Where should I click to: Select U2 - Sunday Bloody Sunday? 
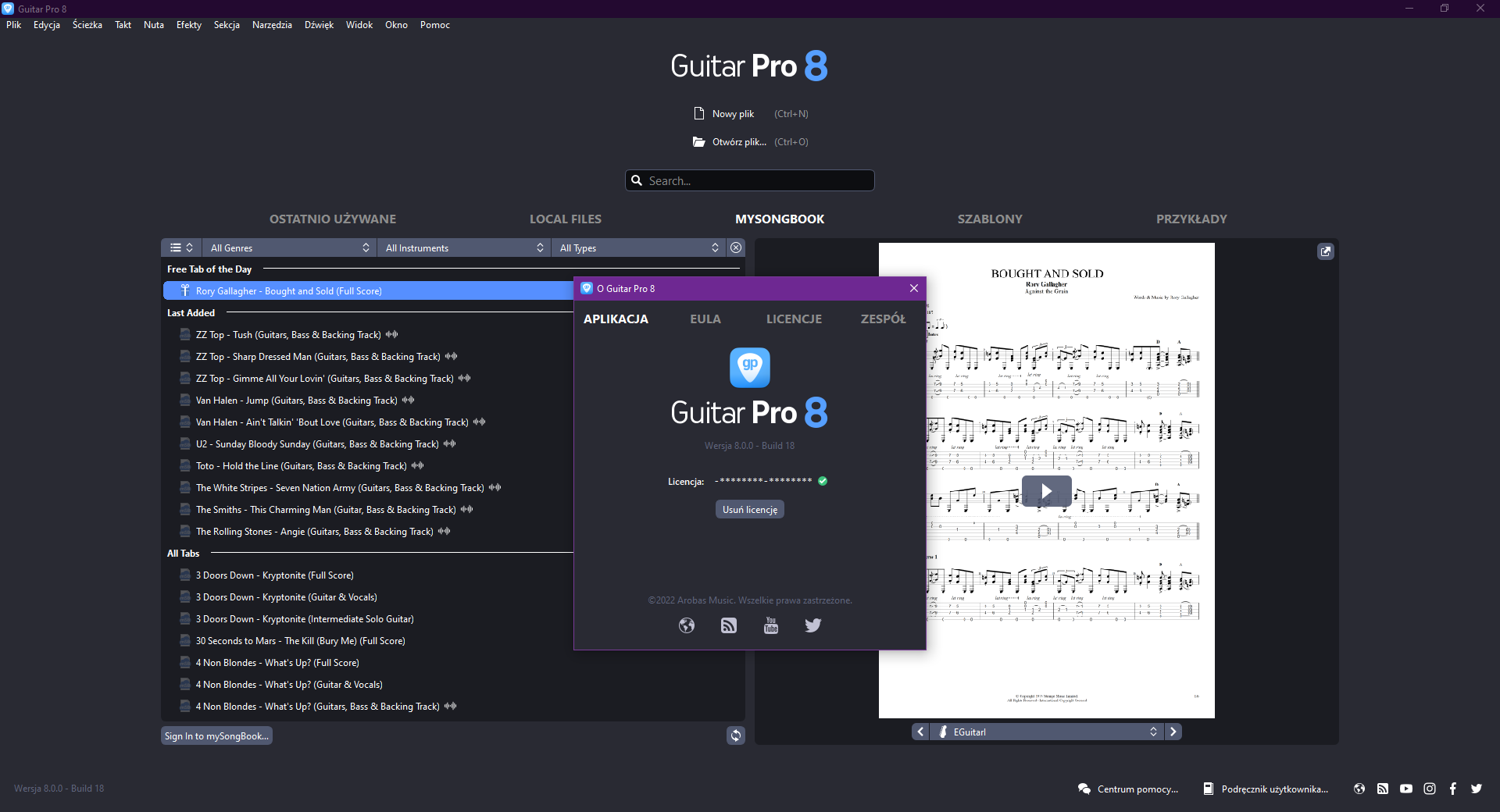pyautogui.click(x=317, y=443)
